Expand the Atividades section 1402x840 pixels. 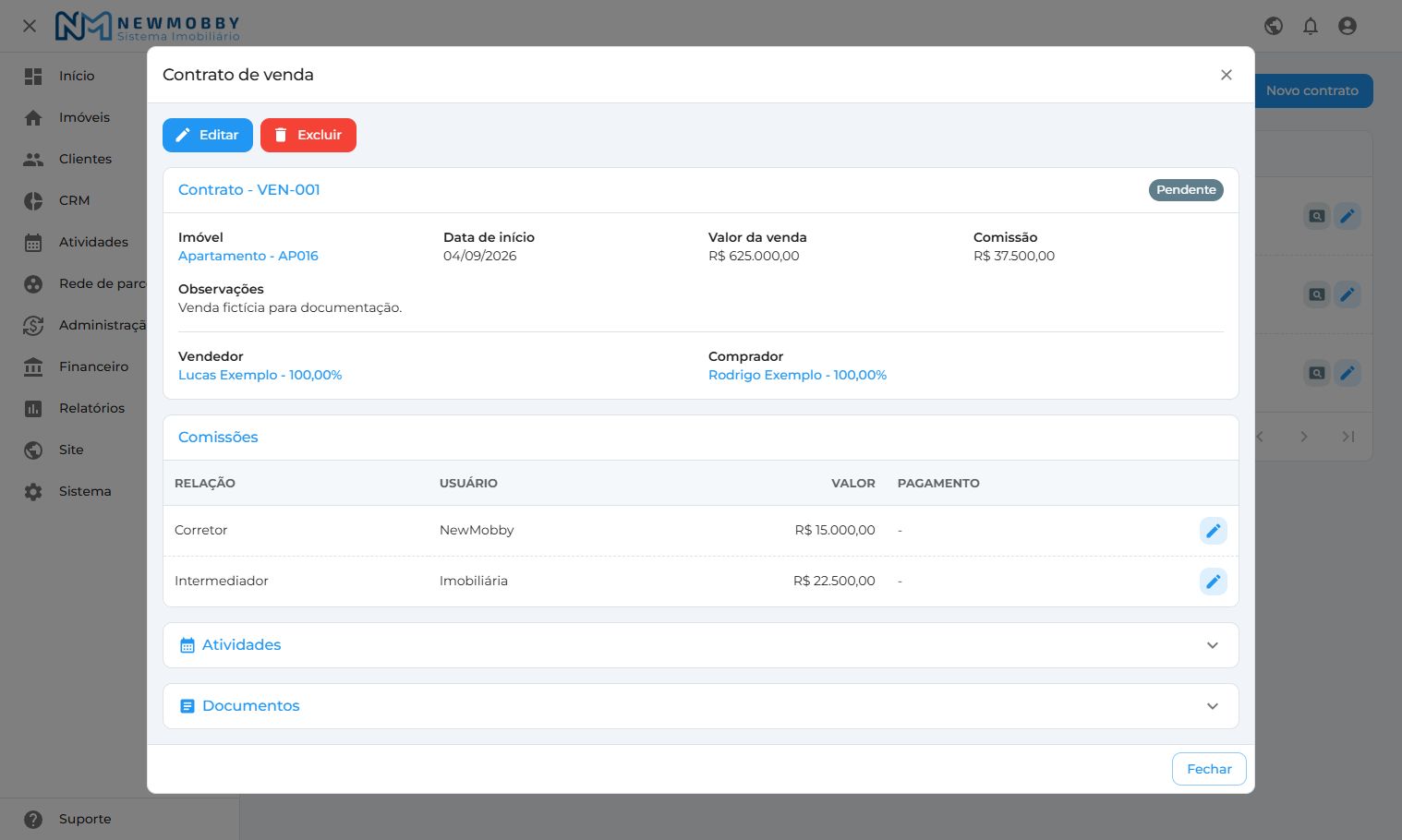tap(701, 645)
